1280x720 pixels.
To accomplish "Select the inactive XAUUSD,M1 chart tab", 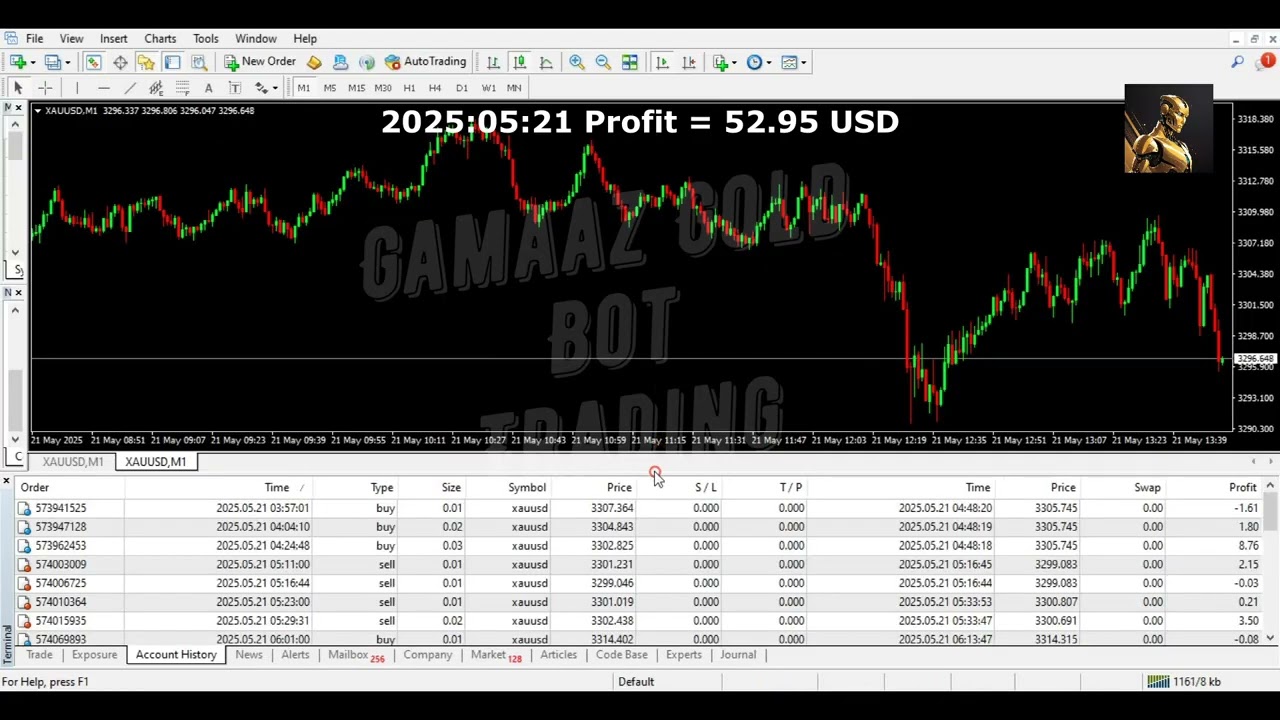I will click(x=72, y=462).
